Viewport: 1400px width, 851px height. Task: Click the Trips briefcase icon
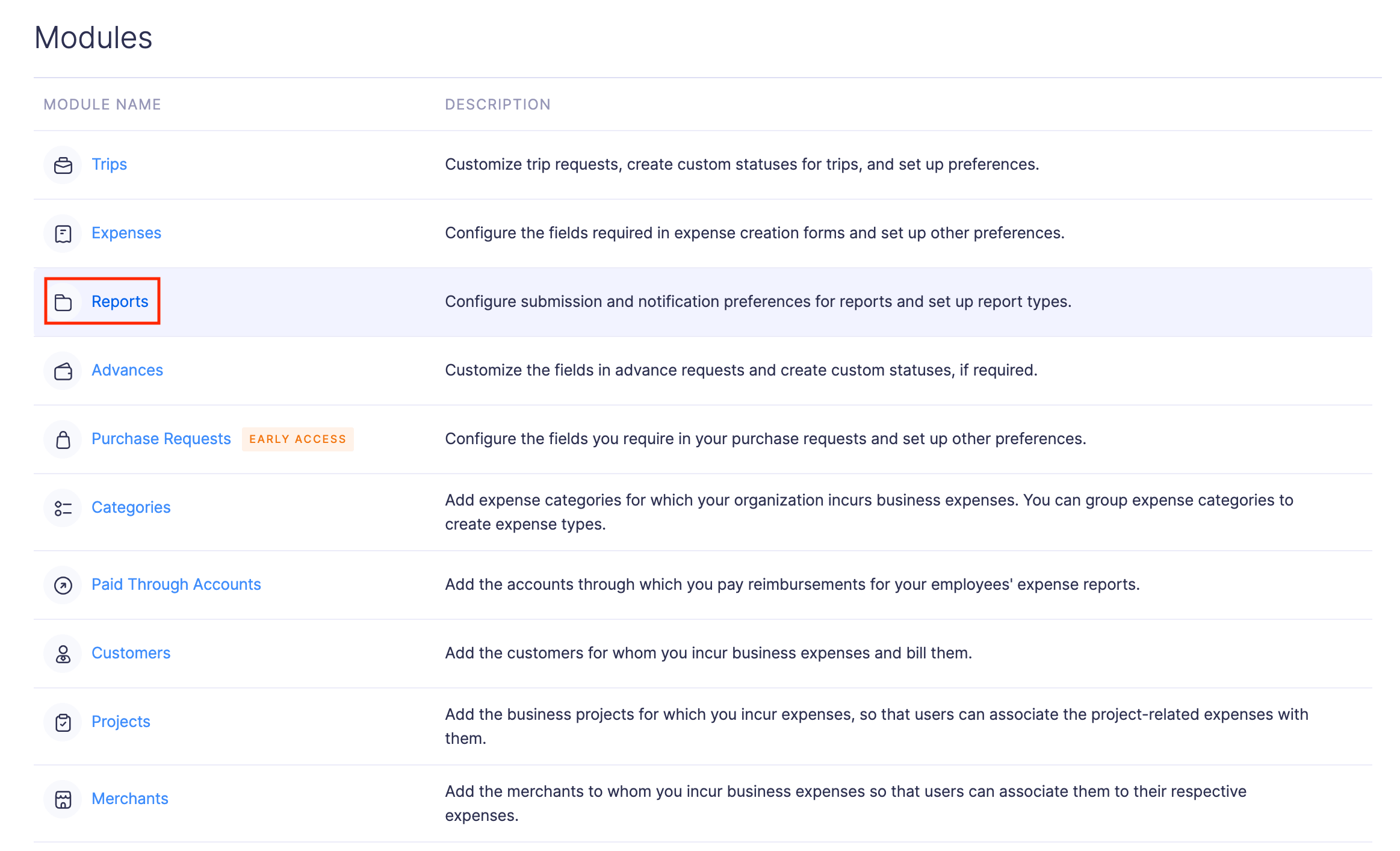pyautogui.click(x=63, y=164)
